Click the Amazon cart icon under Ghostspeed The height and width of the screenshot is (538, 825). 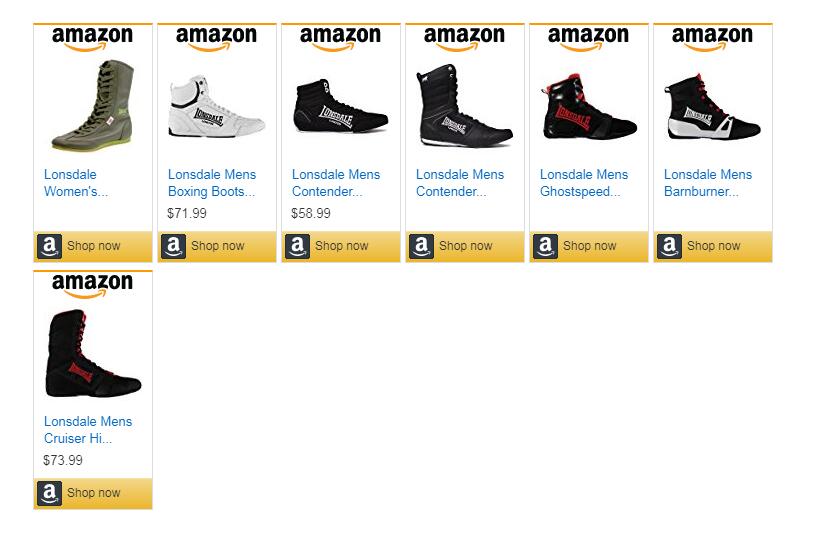tap(545, 246)
